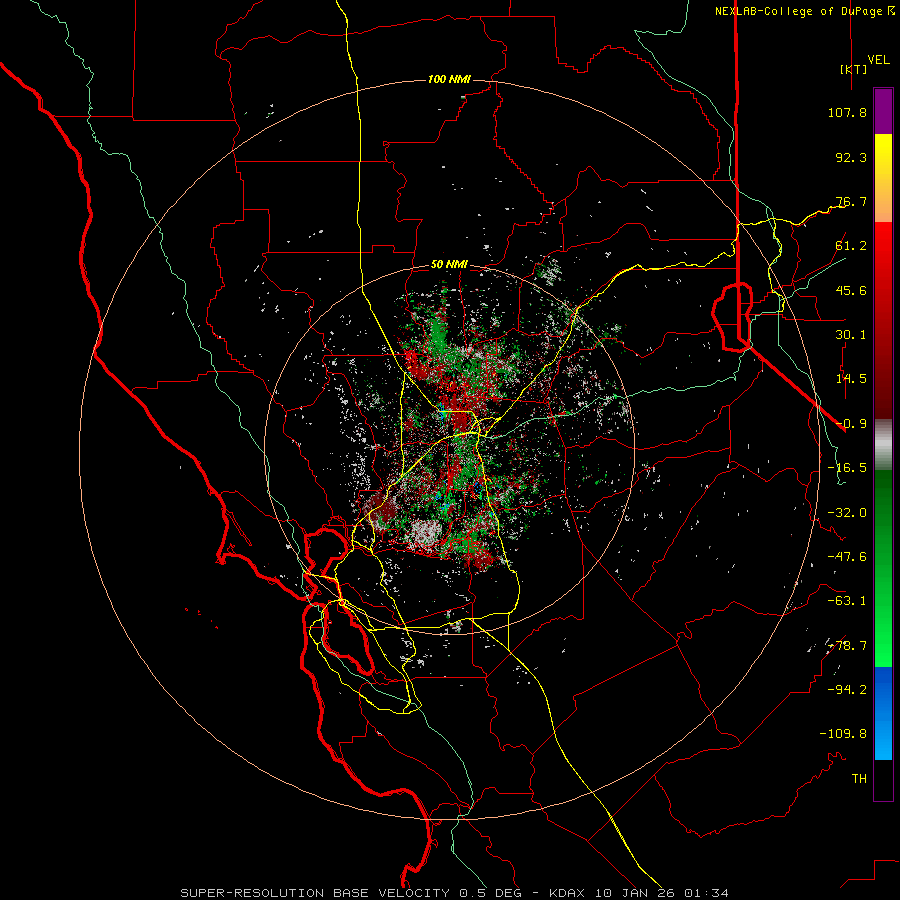Click the -16.5 legend value

tap(847, 468)
